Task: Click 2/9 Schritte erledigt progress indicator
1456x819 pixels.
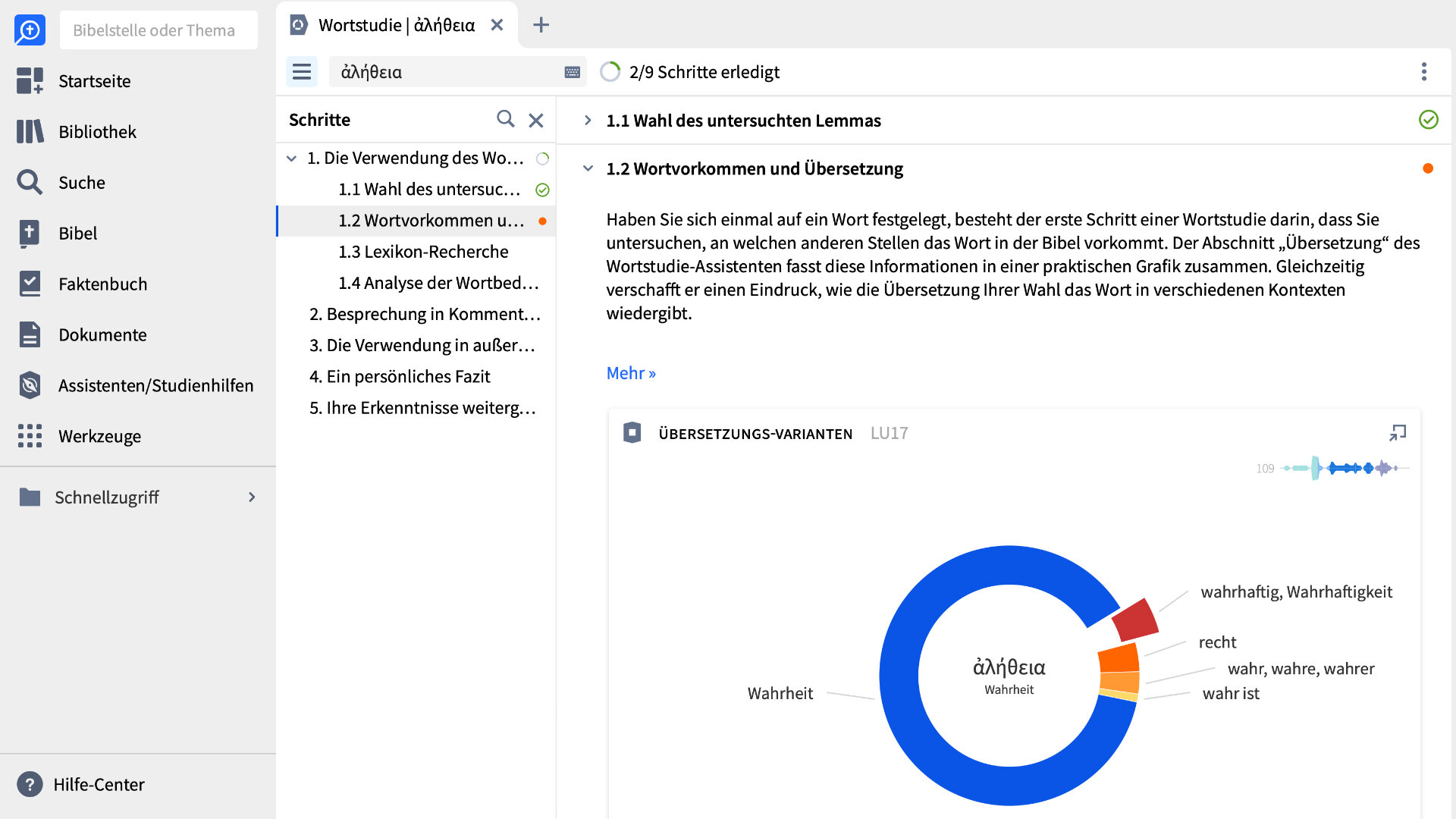Action: coord(689,72)
